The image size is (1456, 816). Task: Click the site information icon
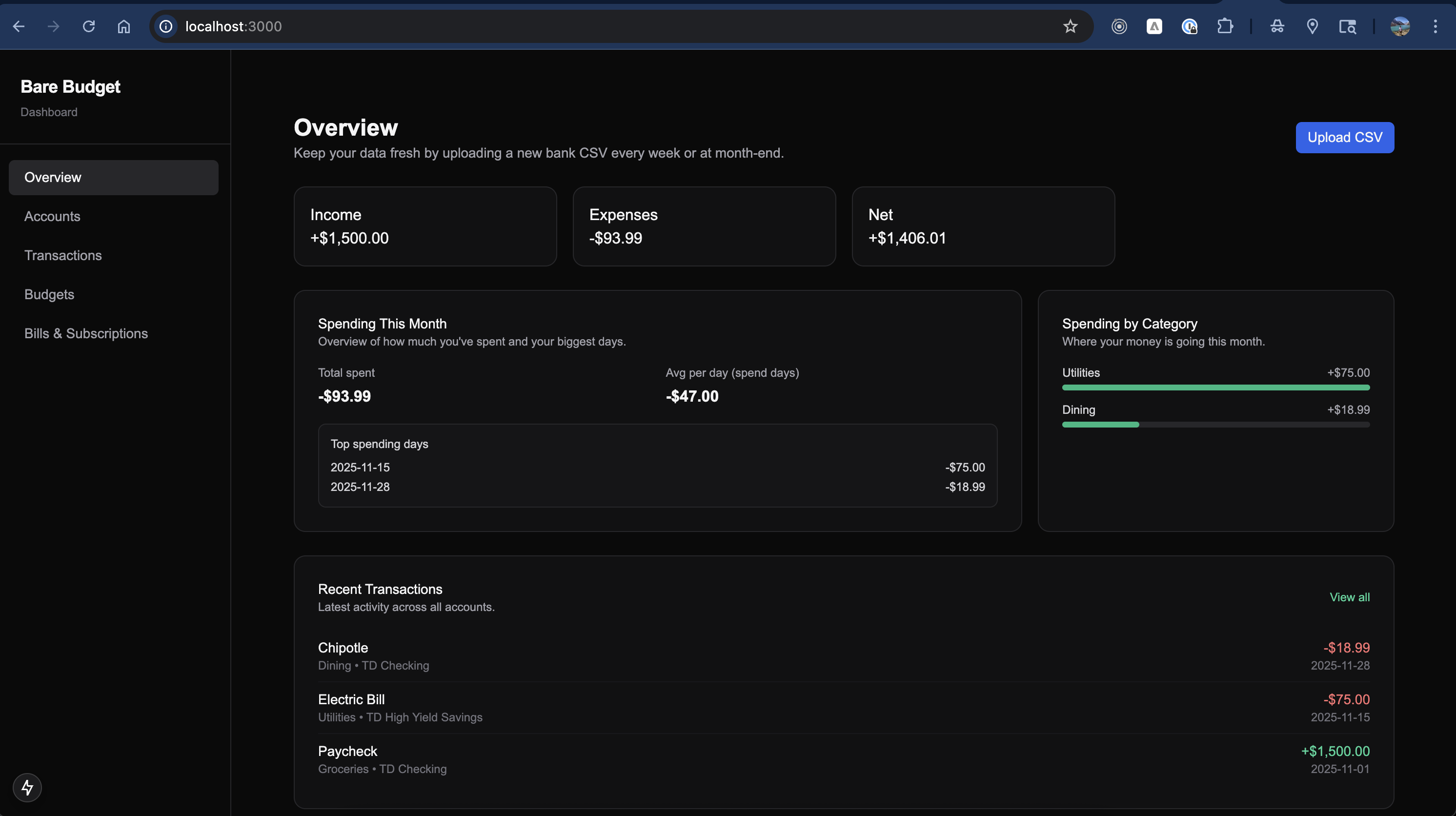[x=165, y=26]
